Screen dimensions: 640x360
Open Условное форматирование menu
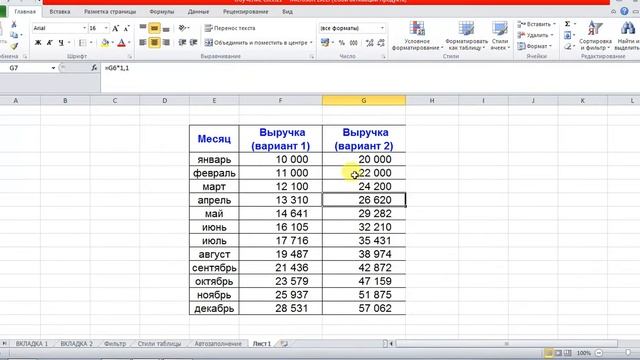tap(417, 36)
